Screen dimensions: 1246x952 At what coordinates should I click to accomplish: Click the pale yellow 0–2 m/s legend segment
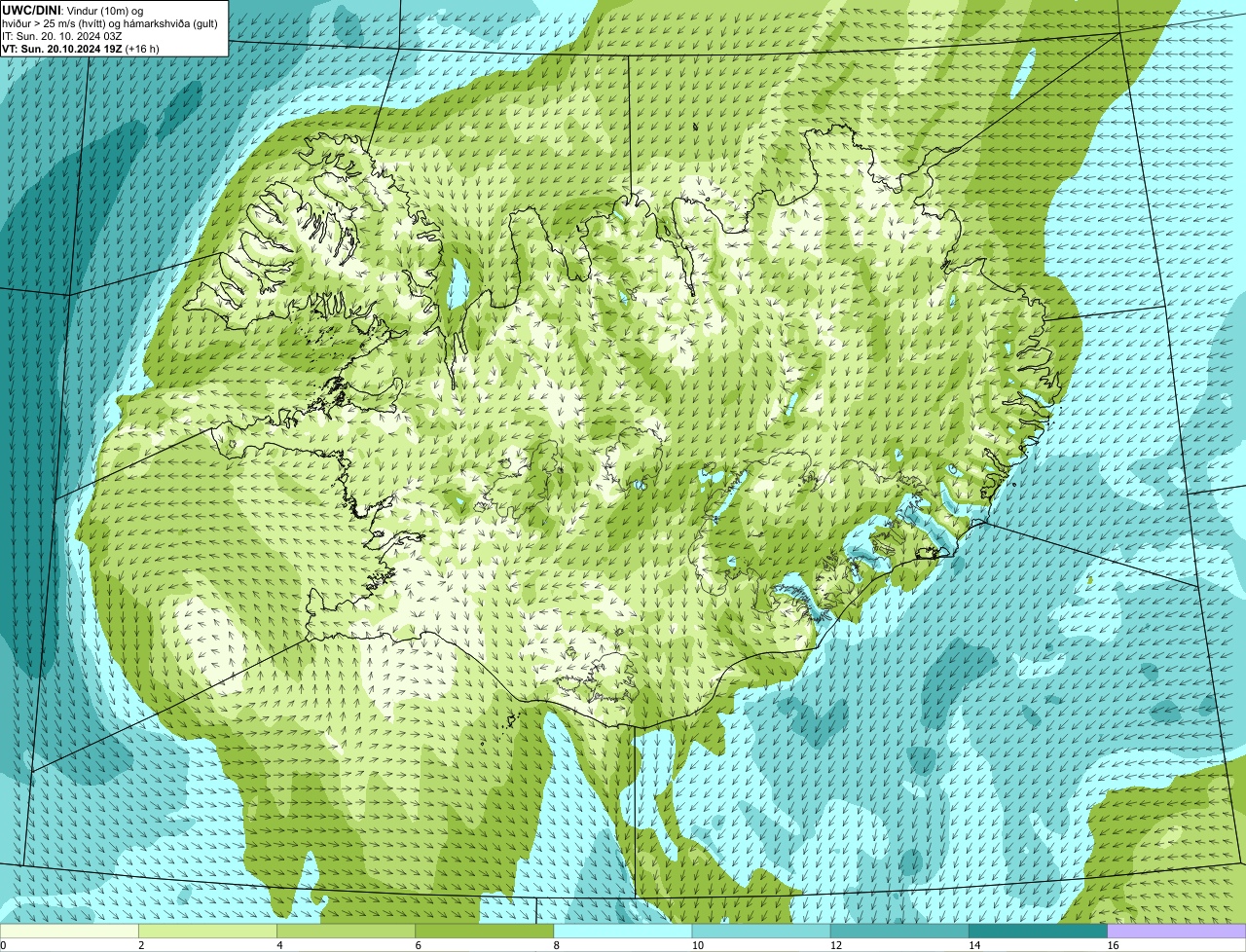point(69,931)
